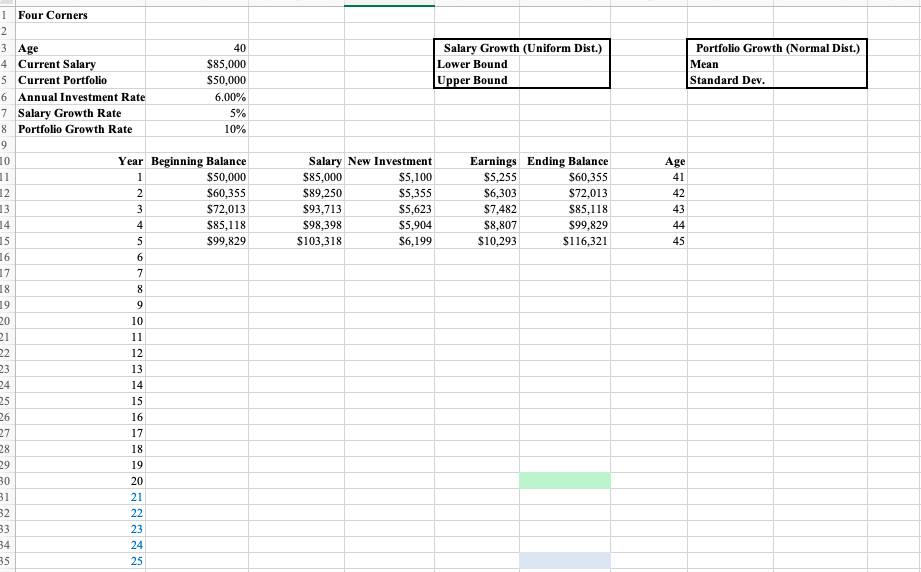Select the 5% salary growth value

pyautogui.click(x=197, y=113)
